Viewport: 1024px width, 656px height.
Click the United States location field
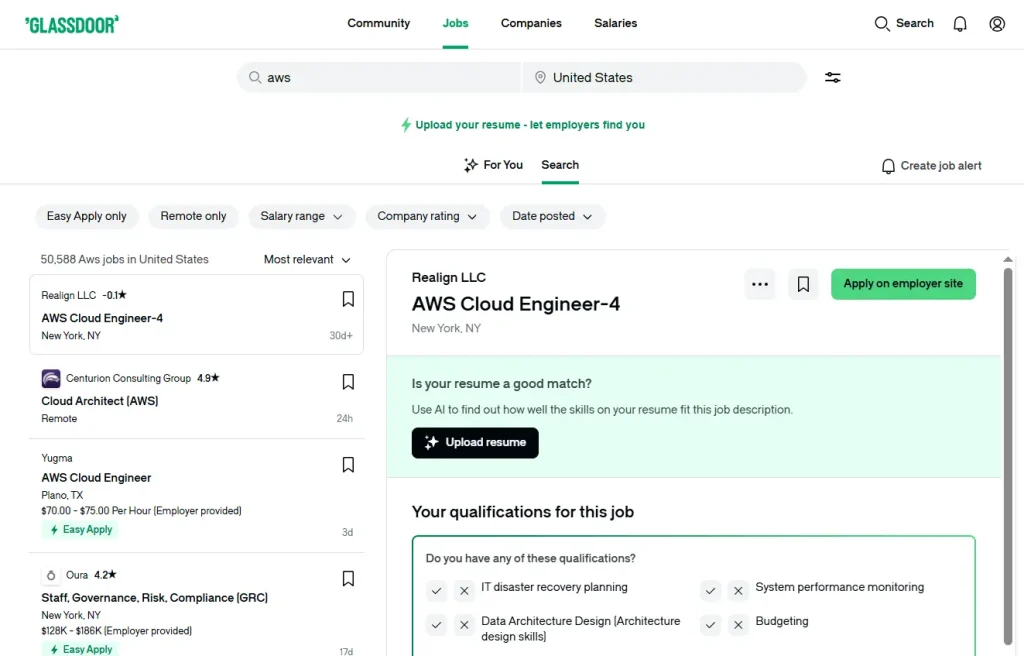click(664, 77)
